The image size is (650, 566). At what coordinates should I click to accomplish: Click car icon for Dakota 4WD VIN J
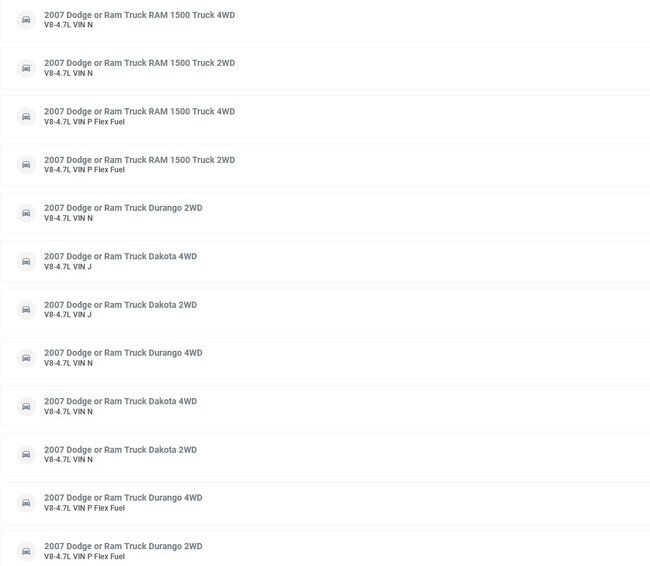point(26,262)
